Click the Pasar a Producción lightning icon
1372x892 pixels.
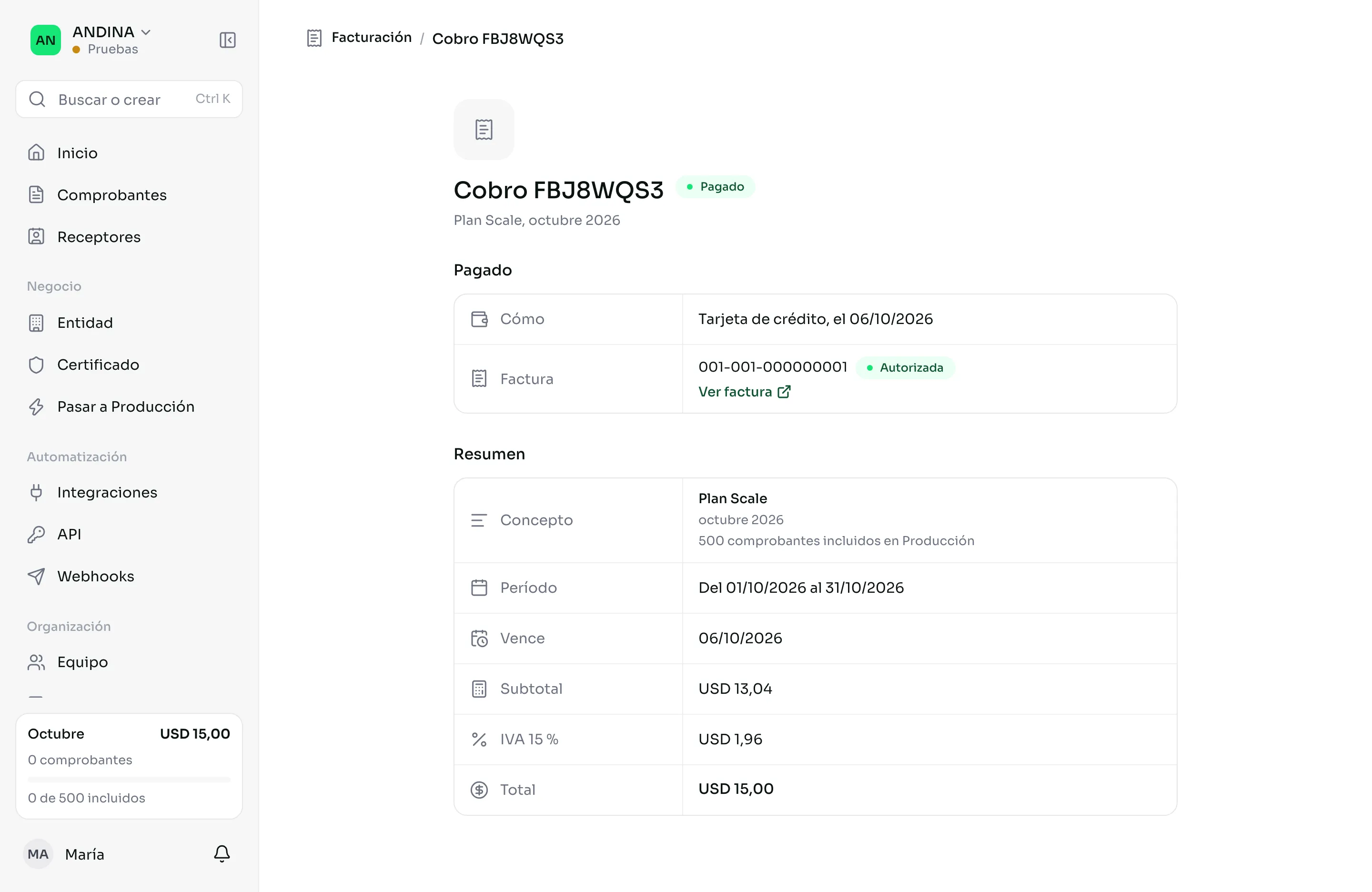point(36,406)
